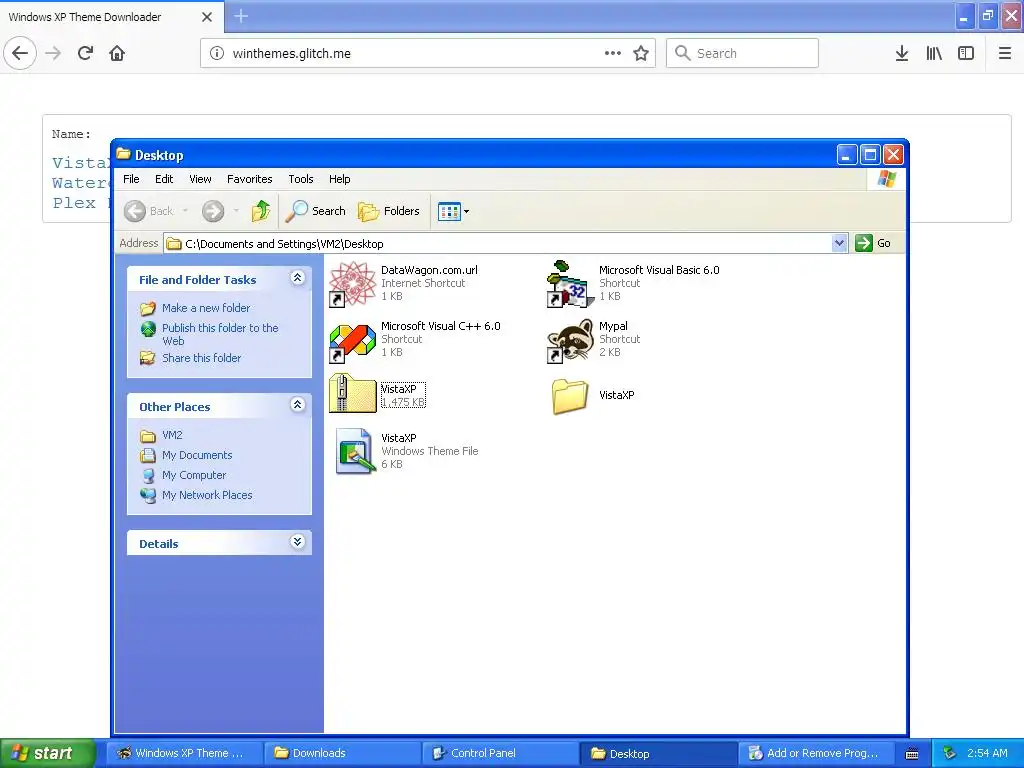Viewport: 1024px width, 768px height.
Task: Switch to Downloads taskbar button
Action: point(342,753)
